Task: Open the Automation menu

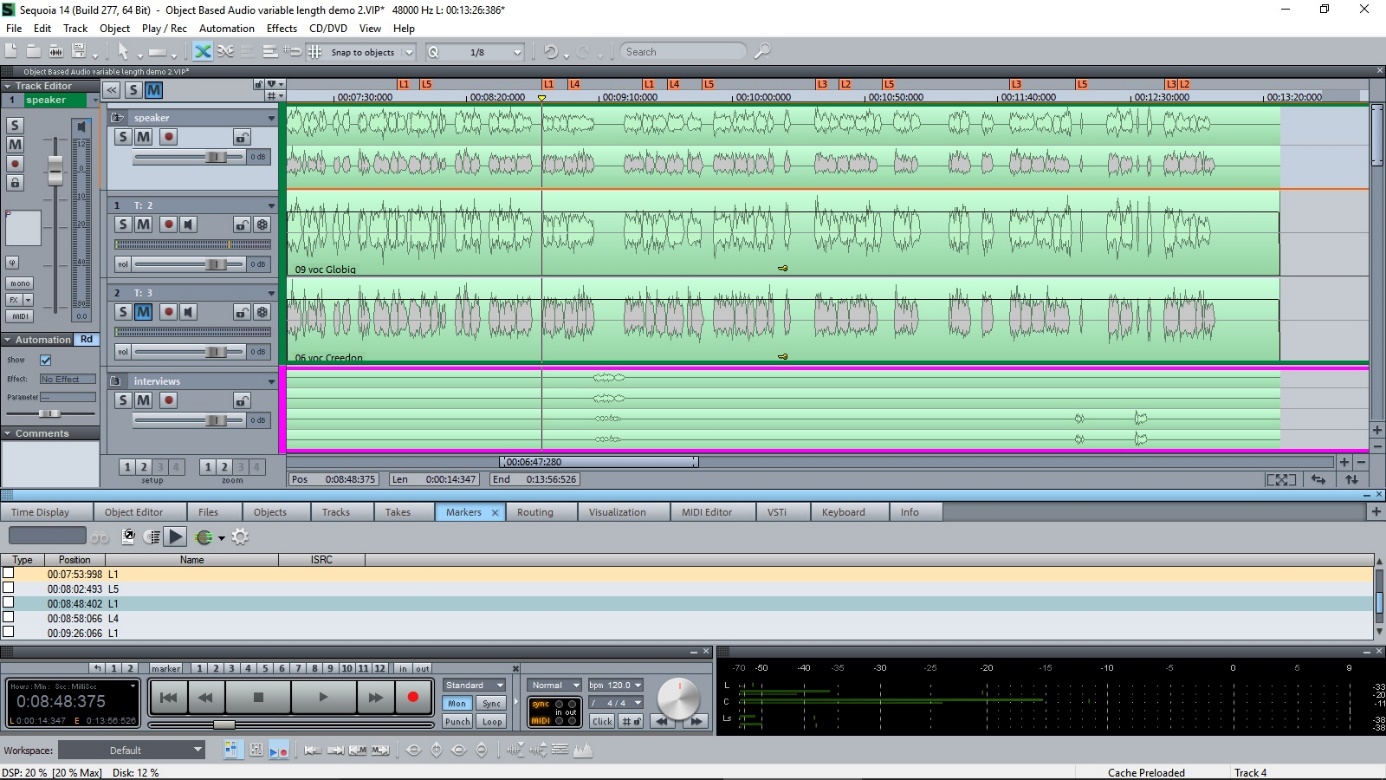Action: [227, 28]
